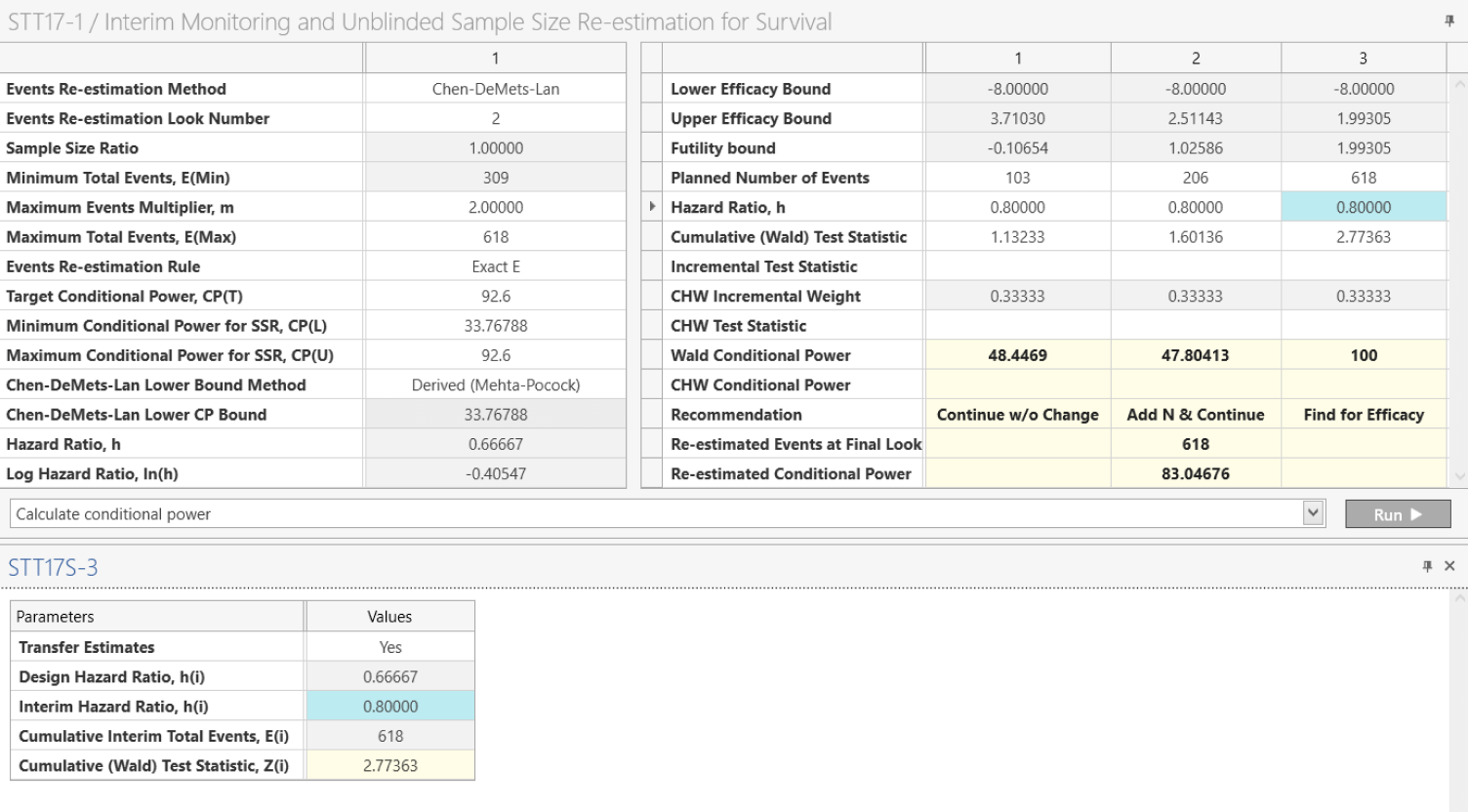Edit the highlighted Interim Hazard Ratio value
Viewport: 1468px width, 812px height.
click(x=389, y=706)
